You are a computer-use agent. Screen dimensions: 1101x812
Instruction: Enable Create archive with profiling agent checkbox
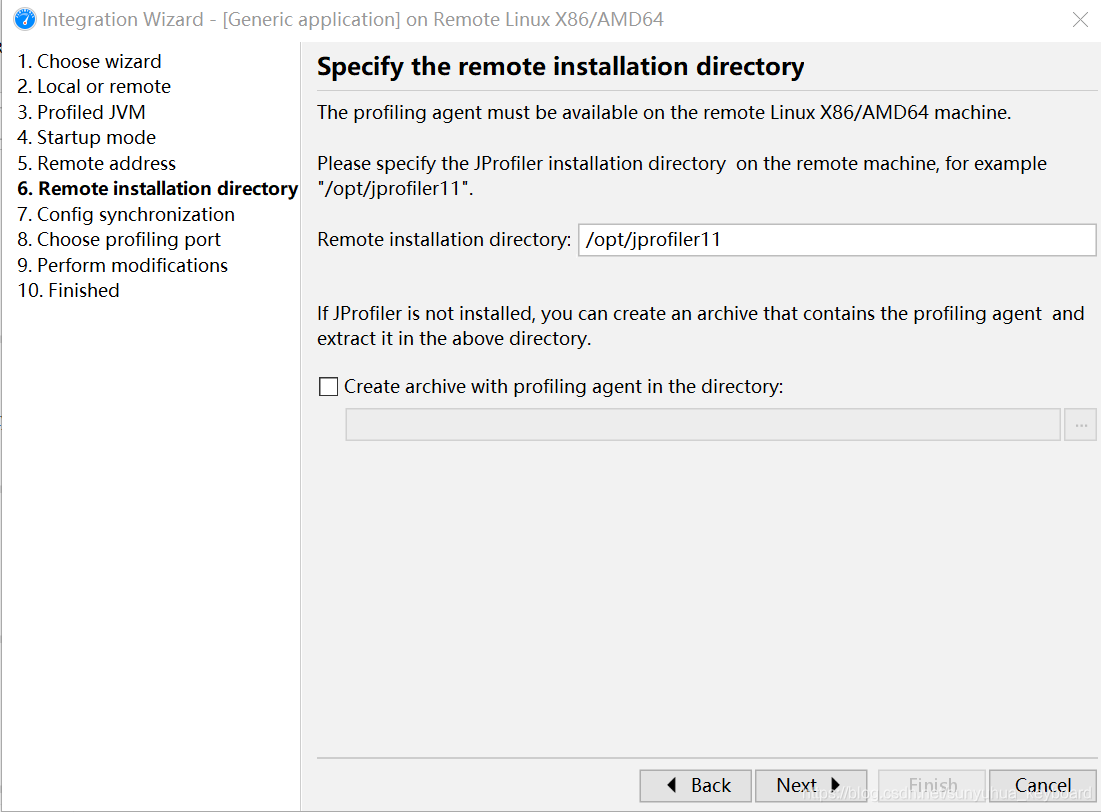[x=329, y=386]
